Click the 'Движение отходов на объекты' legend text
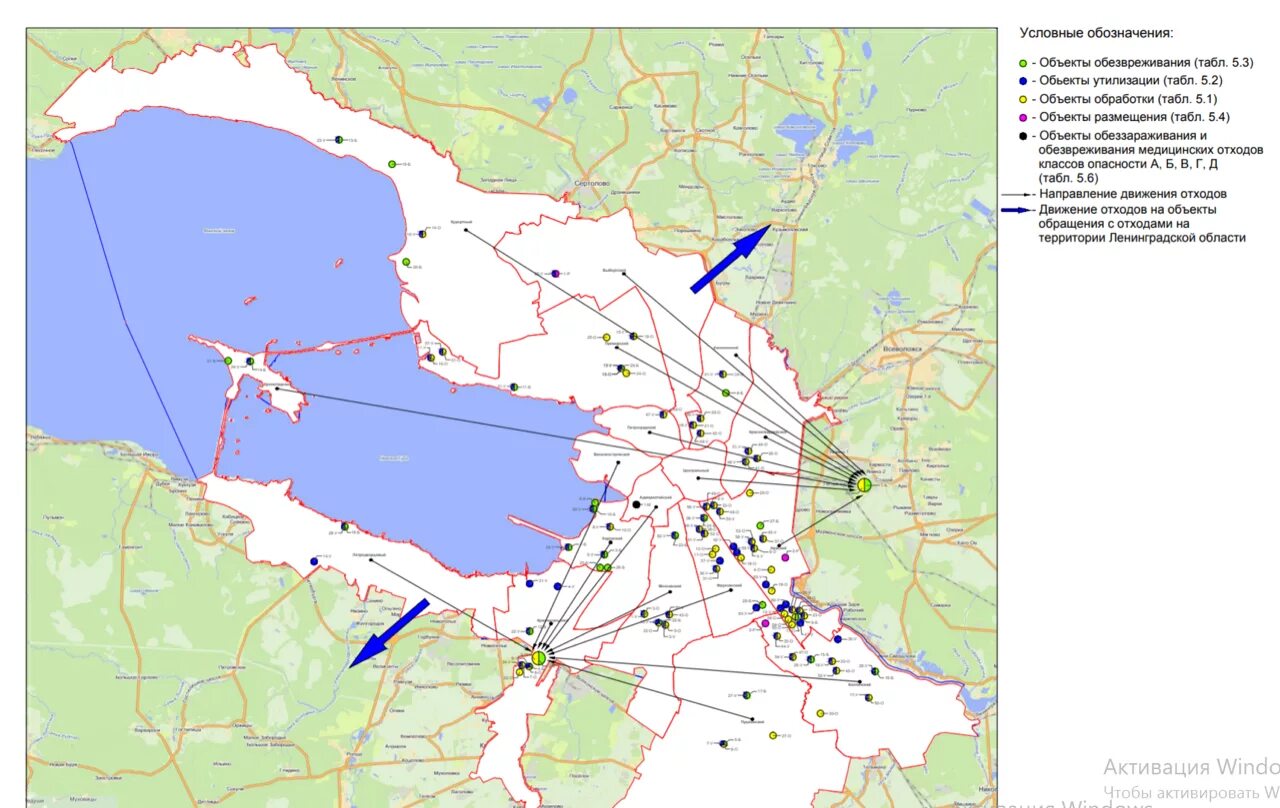1280x808 pixels. pos(1128,210)
